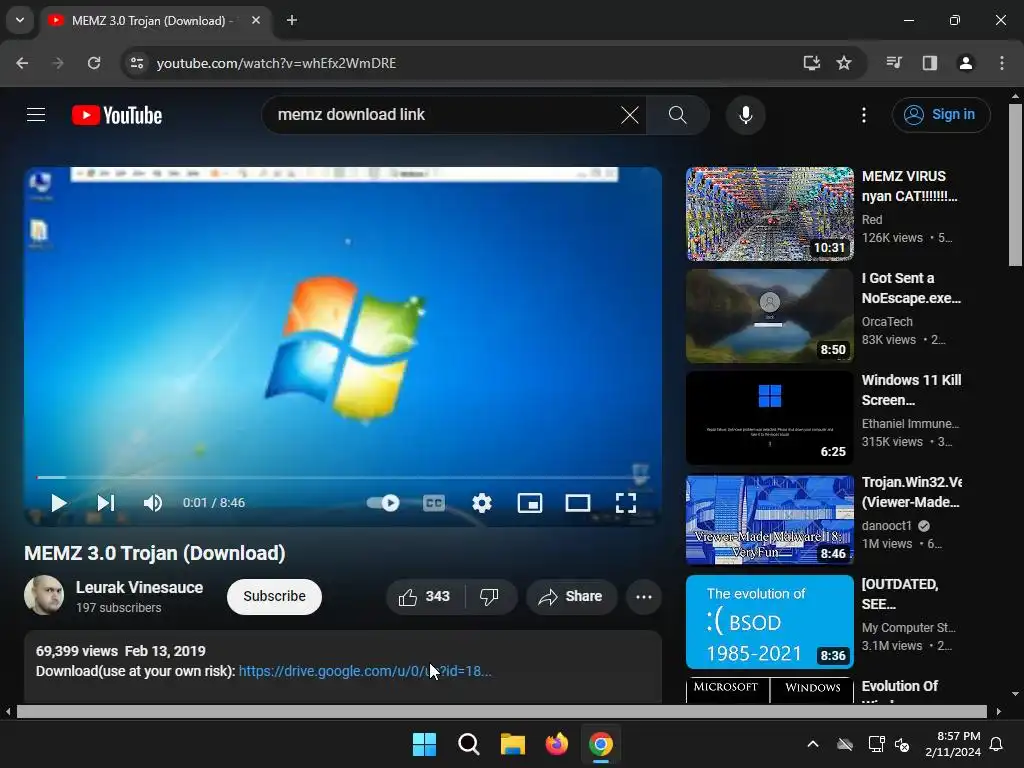The width and height of the screenshot is (1024, 768).
Task: Toggle autoplay switch in player
Action: tap(383, 503)
